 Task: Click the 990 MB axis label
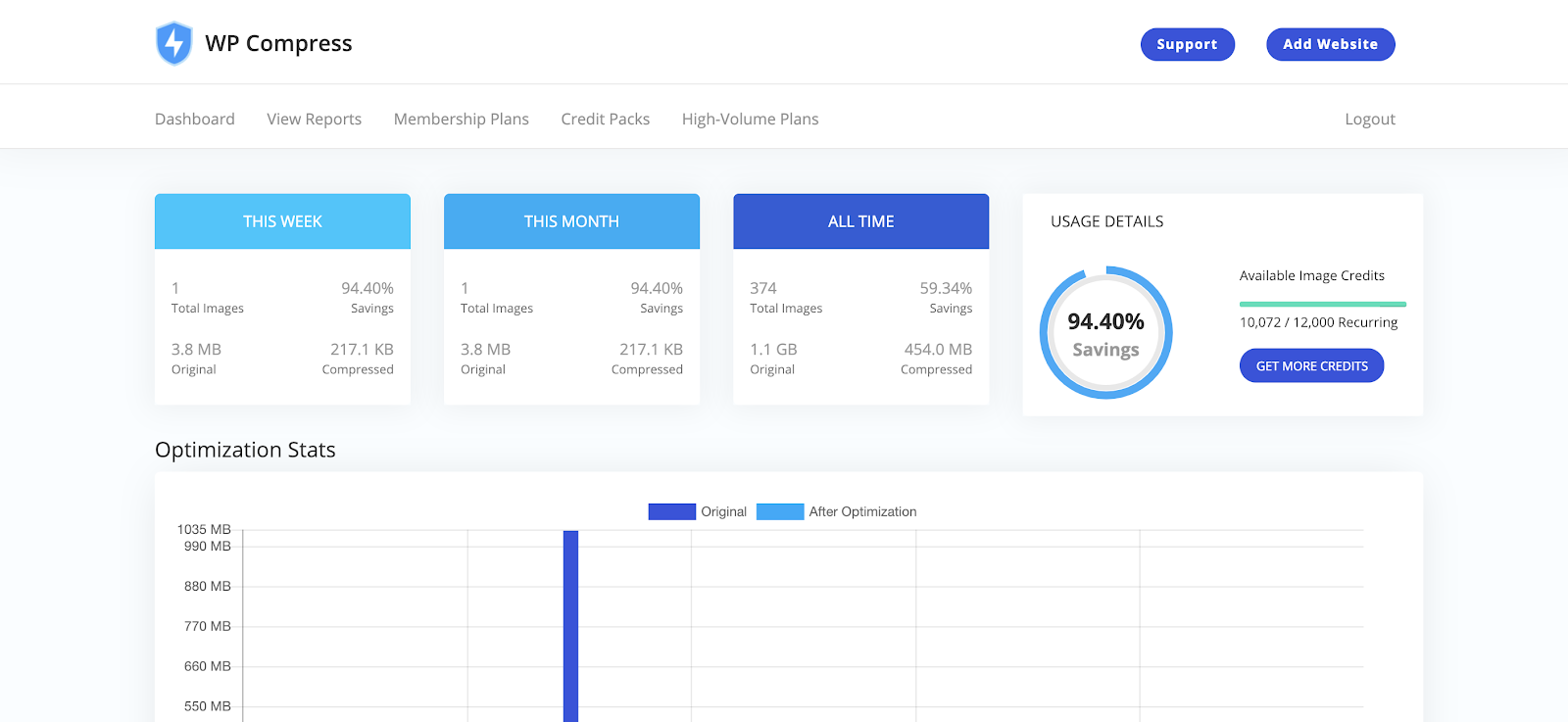[208, 547]
